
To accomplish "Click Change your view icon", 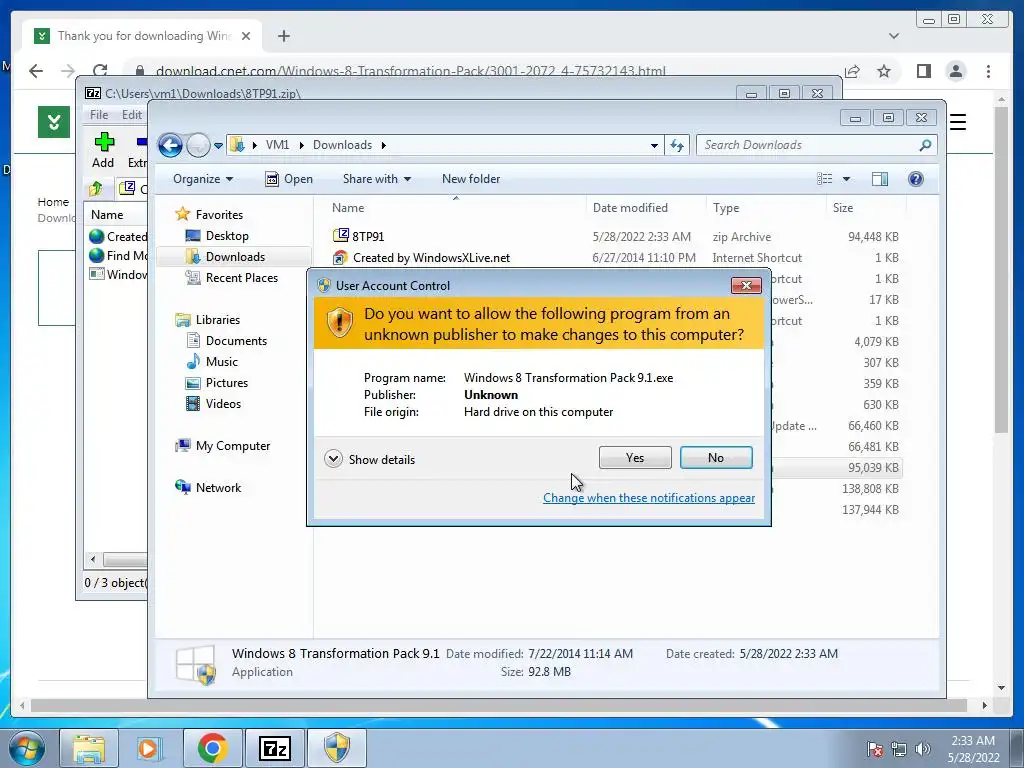I will [x=825, y=179].
